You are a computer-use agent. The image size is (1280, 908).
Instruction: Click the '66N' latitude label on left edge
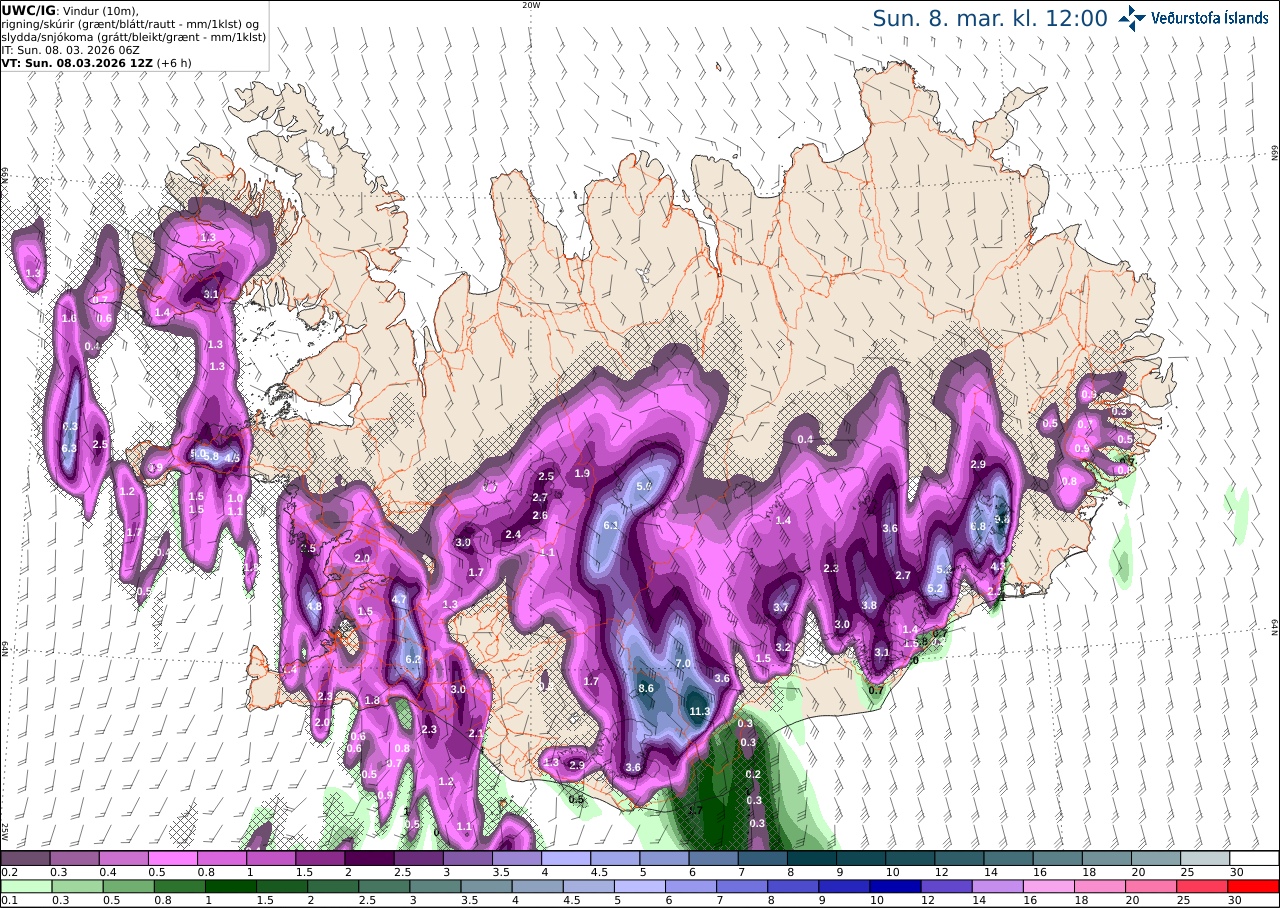pyautogui.click(x=5, y=176)
